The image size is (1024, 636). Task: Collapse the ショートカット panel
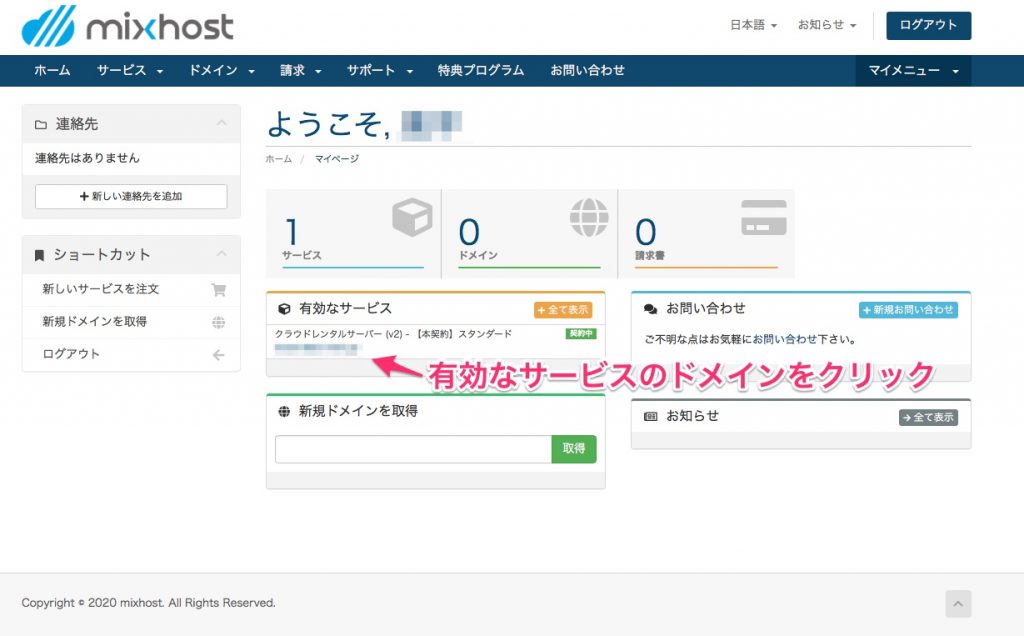(x=222, y=254)
